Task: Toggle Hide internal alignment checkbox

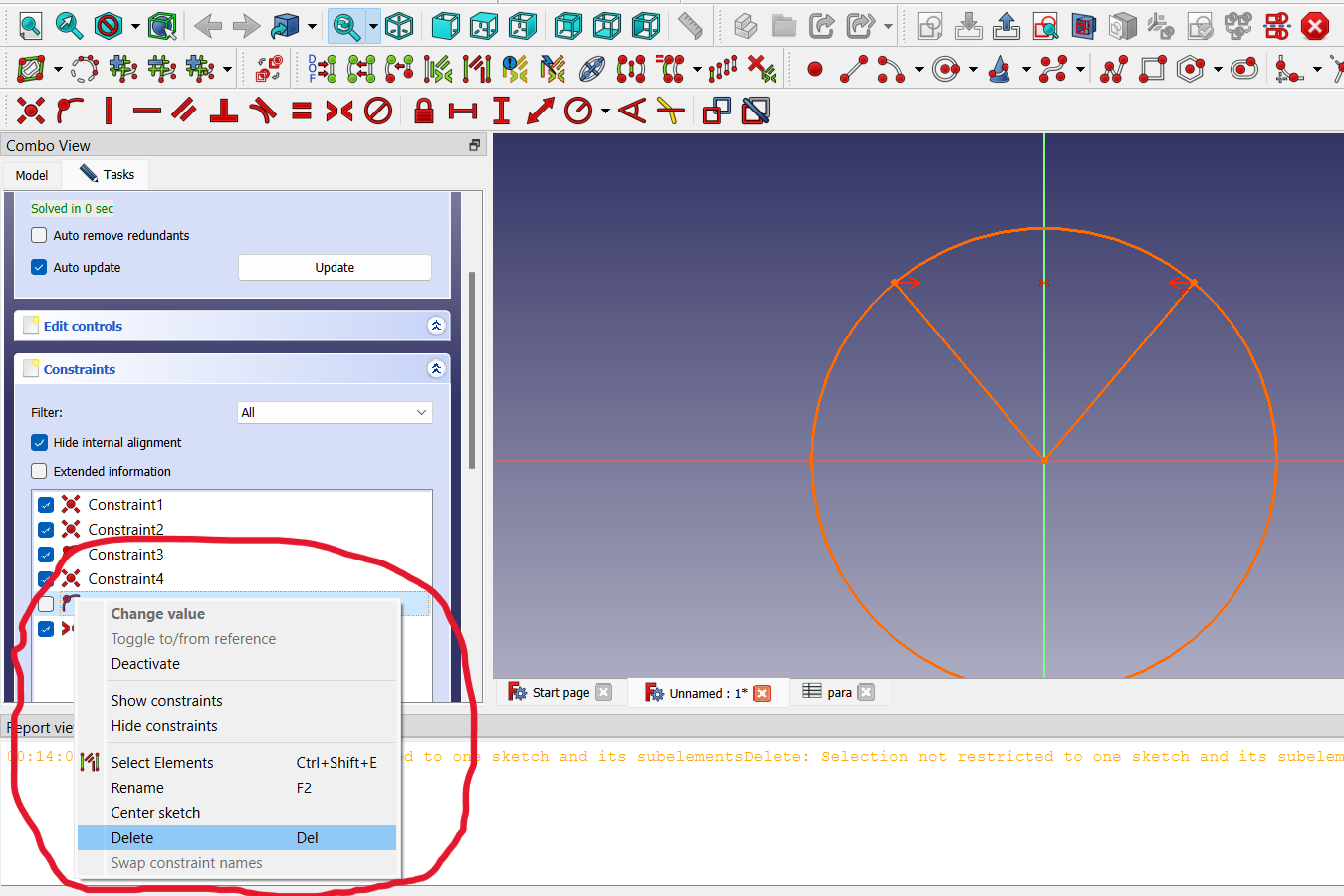Action: (x=39, y=442)
